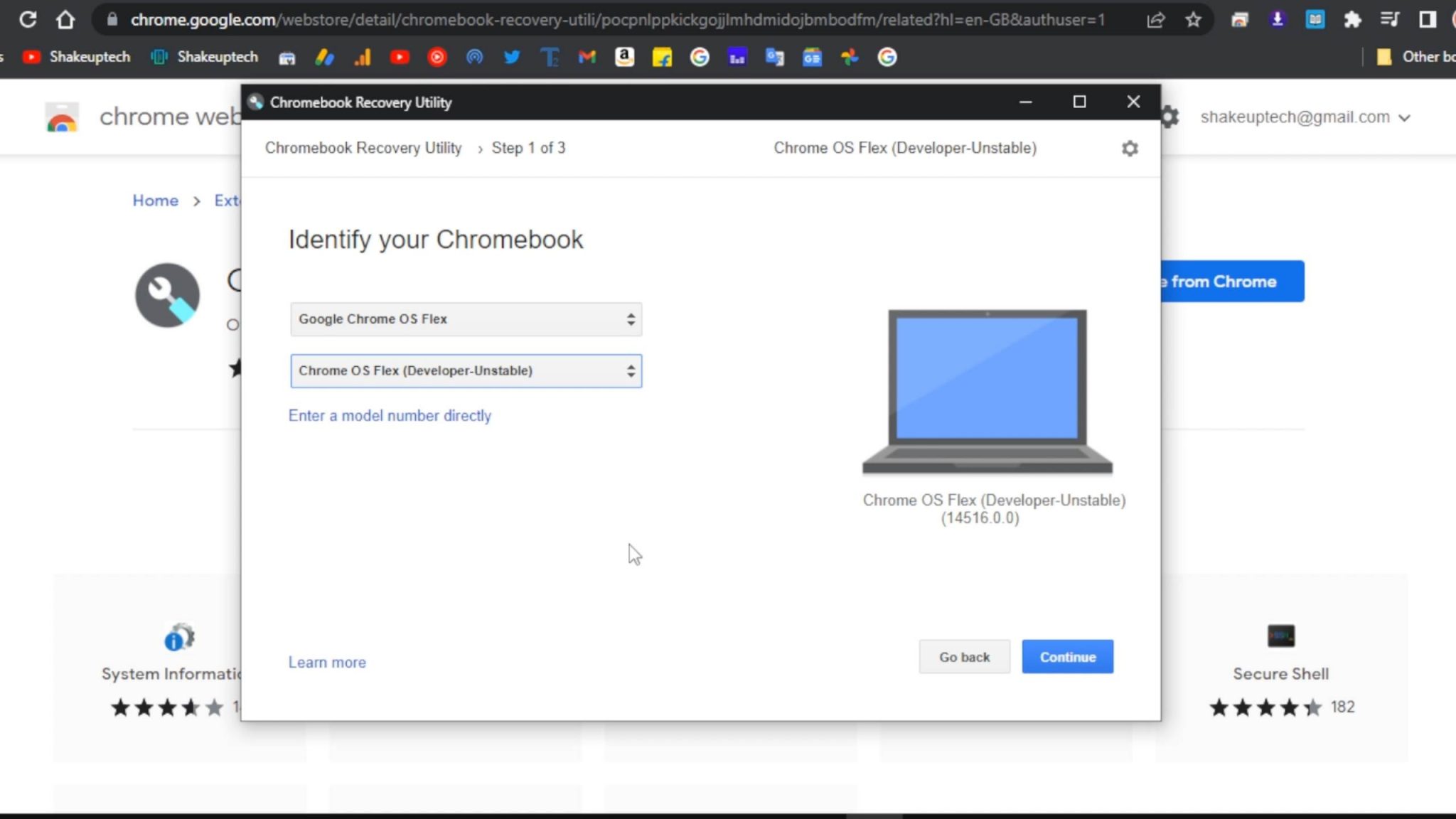Click the Chromebook laptop illustration

click(x=987, y=392)
